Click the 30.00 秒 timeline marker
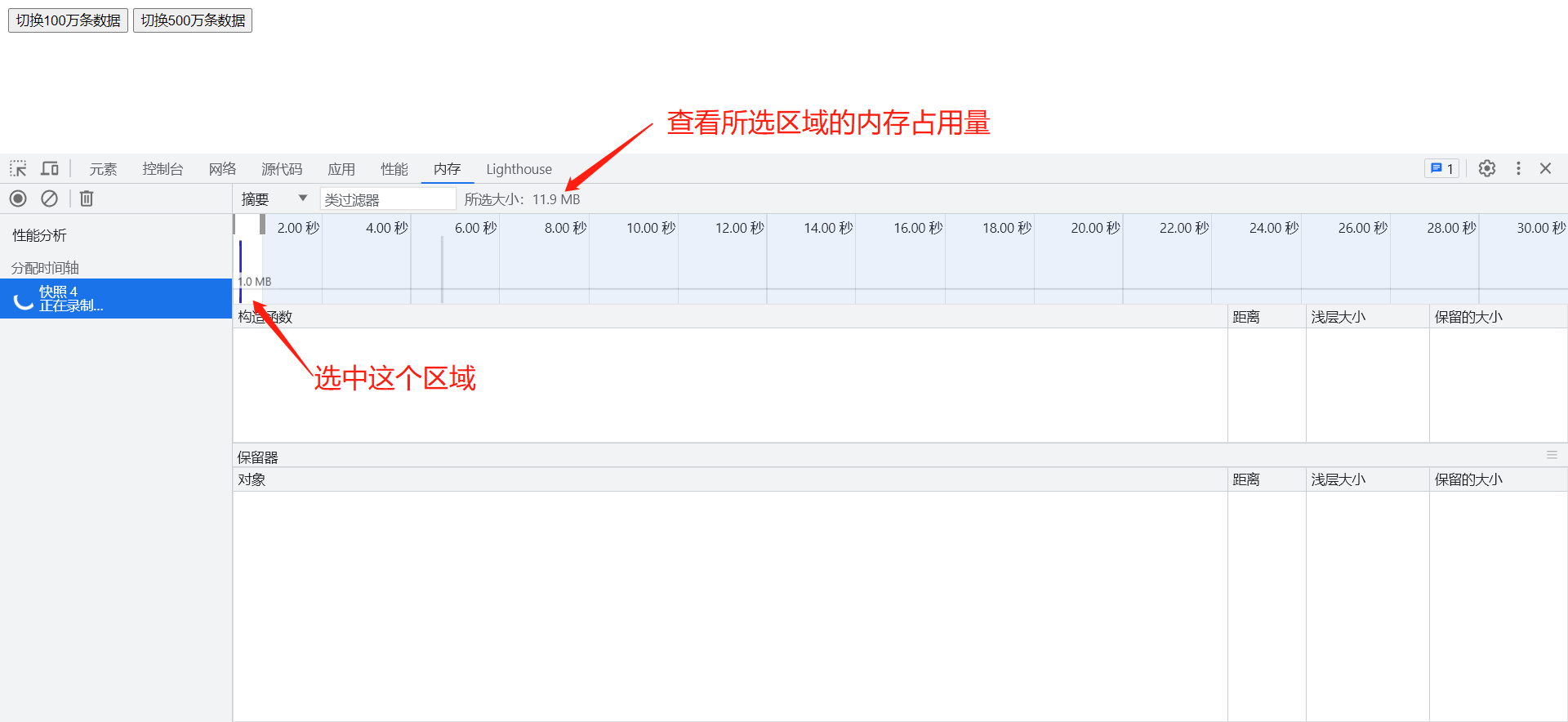1568x722 pixels. 1541,228
